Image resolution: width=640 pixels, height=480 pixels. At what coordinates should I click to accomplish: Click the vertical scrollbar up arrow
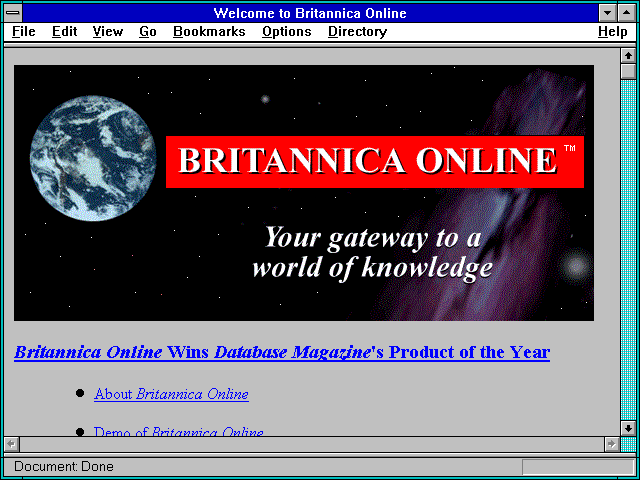pos(628,56)
